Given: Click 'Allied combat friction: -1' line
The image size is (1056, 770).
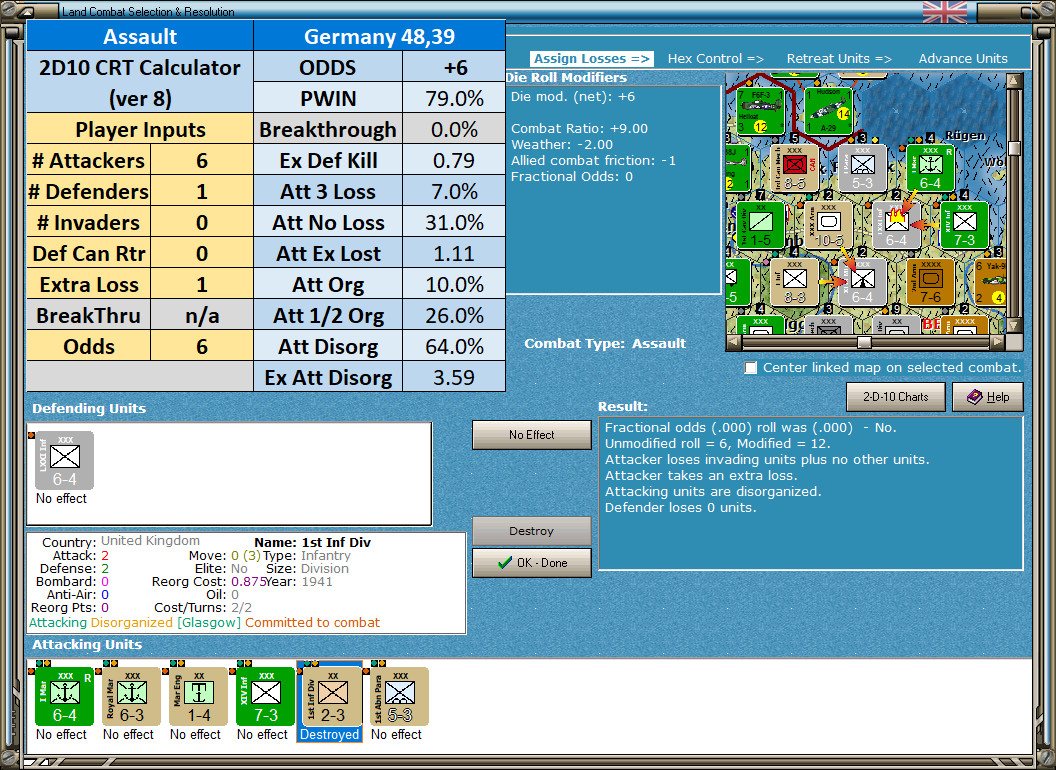Looking at the screenshot, I should coord(593,160).
